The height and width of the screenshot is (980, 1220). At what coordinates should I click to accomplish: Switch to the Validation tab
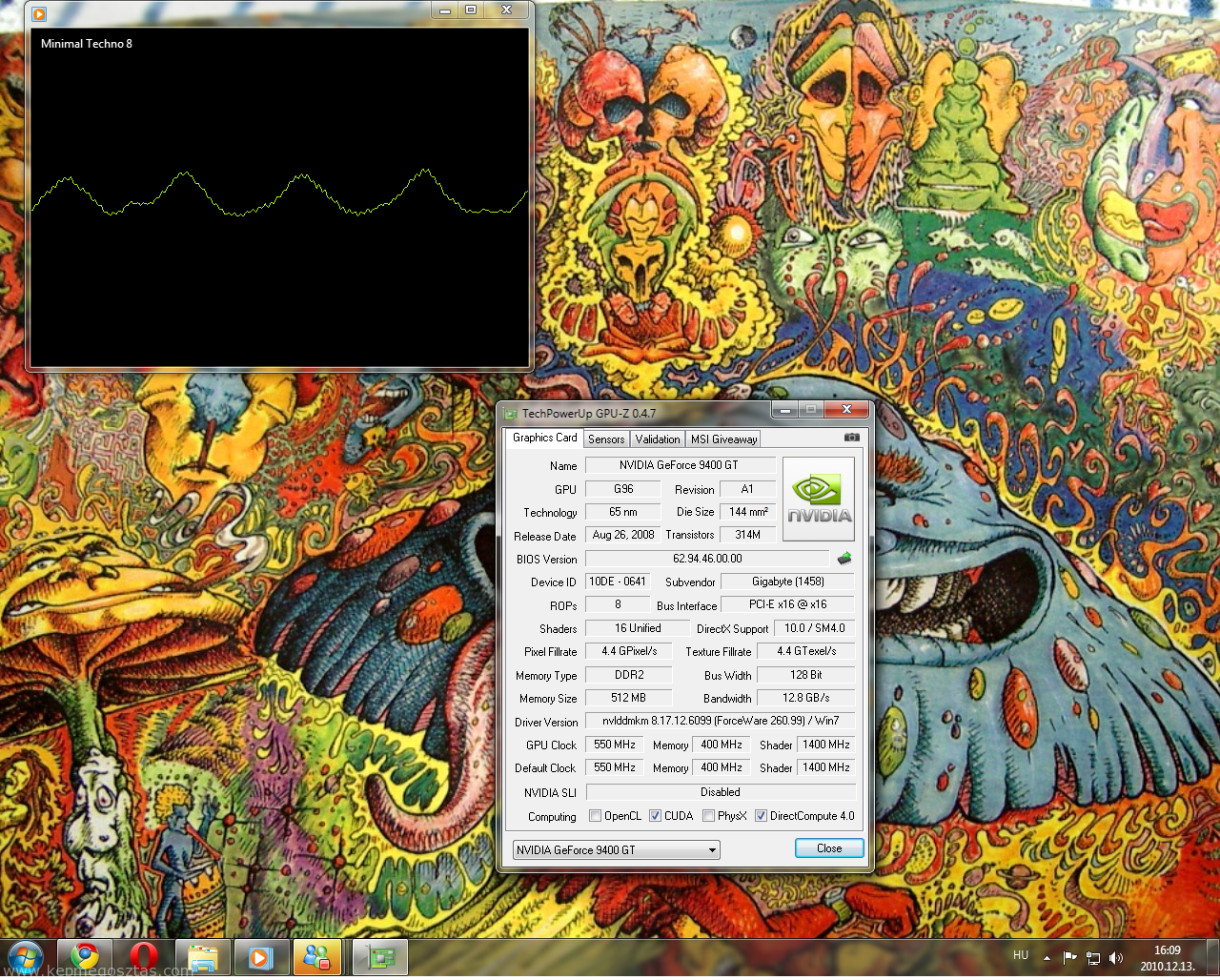point(658,439)
